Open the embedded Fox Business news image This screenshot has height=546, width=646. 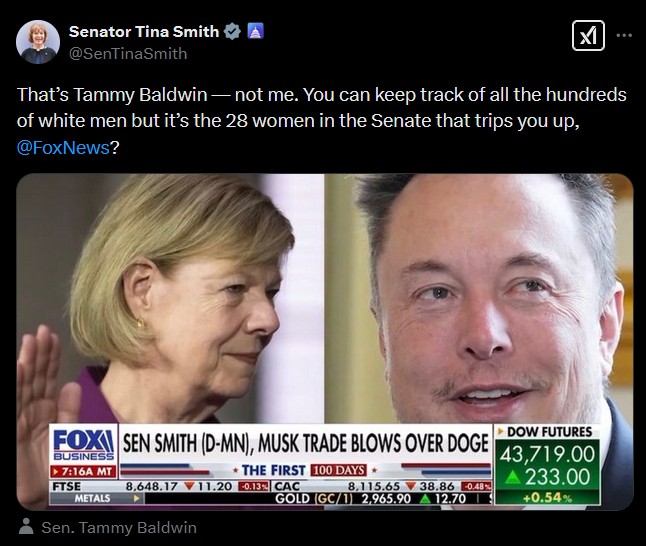pos(325,342)
